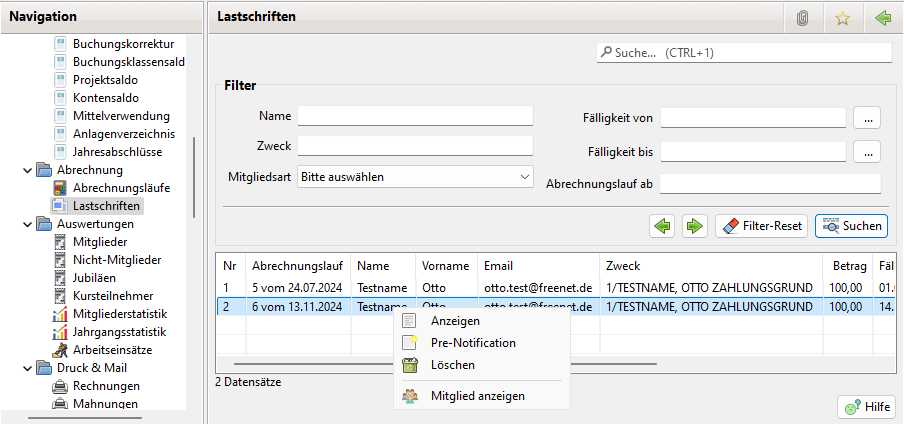Collapse the Druck & Mail folder
Image resolution: width=904 pixels, height=424 pixels.
pyautogui.click(x=27, y=368)
